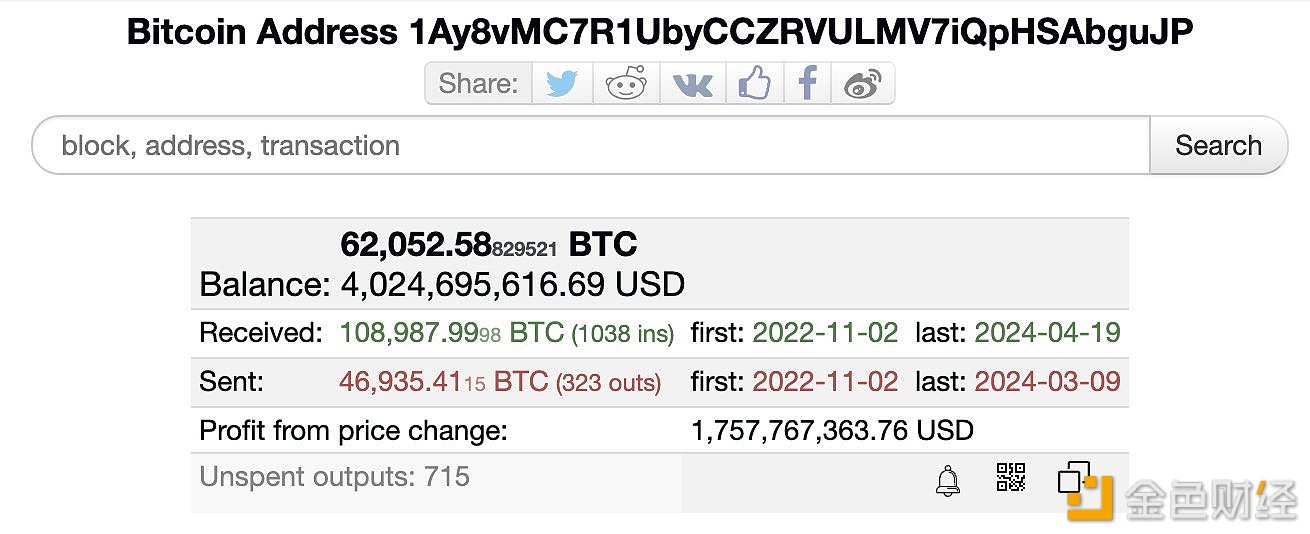Click the Share label
Image resolution: width=1310 pixels, height=534 pixels.
click(478, 84)
